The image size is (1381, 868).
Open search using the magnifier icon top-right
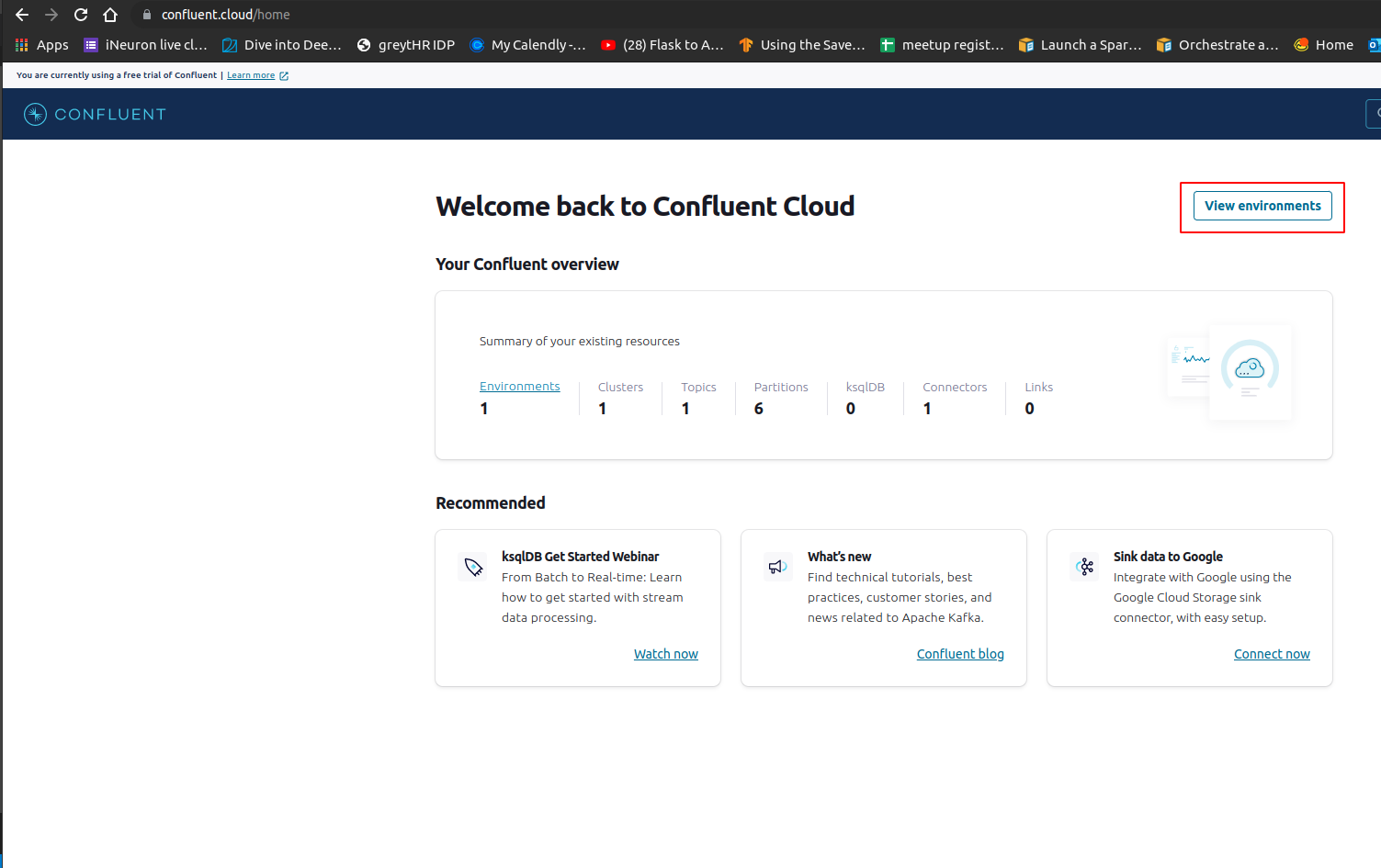[1375, 114]
